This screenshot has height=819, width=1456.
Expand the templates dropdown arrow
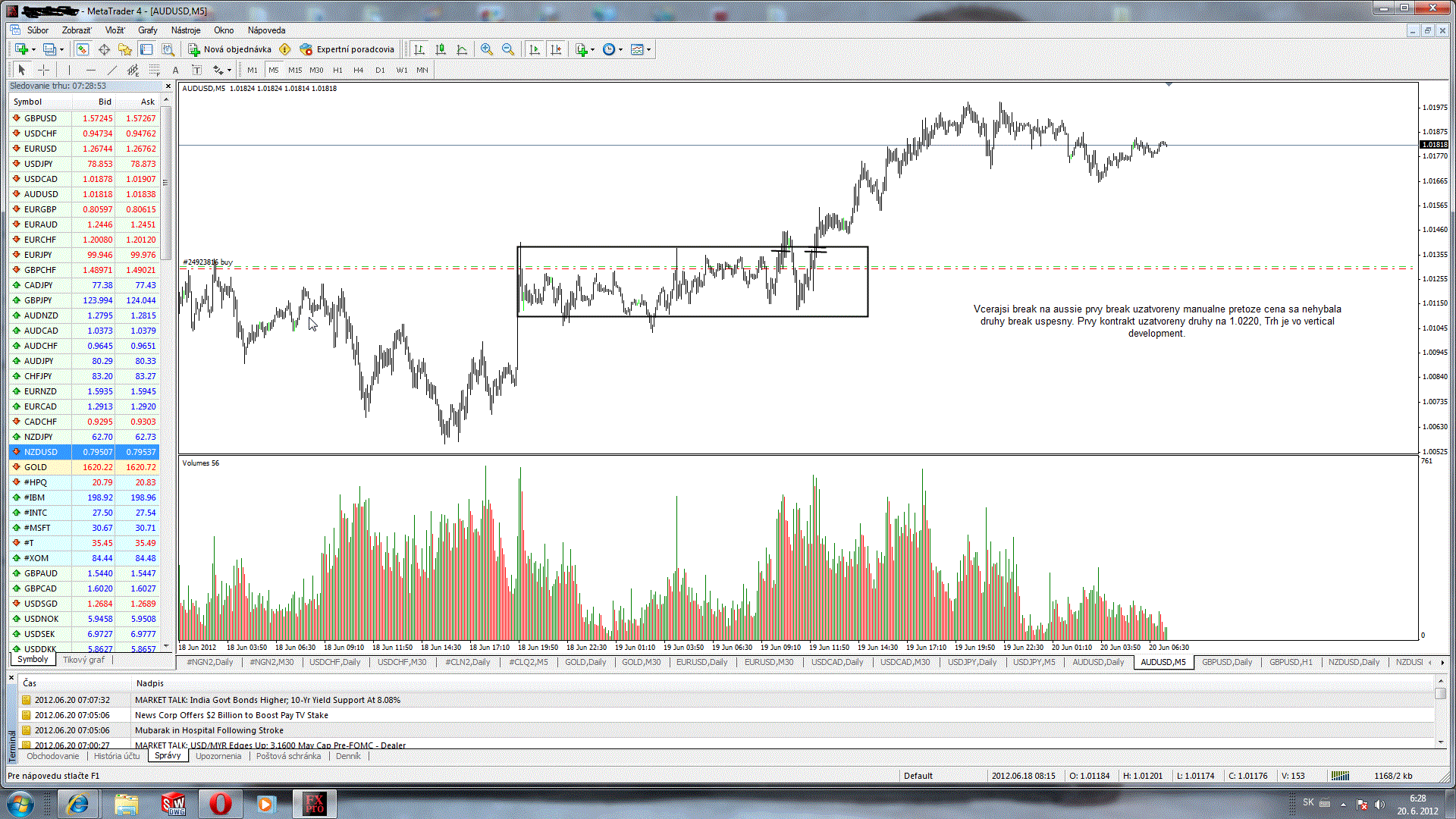pos(649,49)
